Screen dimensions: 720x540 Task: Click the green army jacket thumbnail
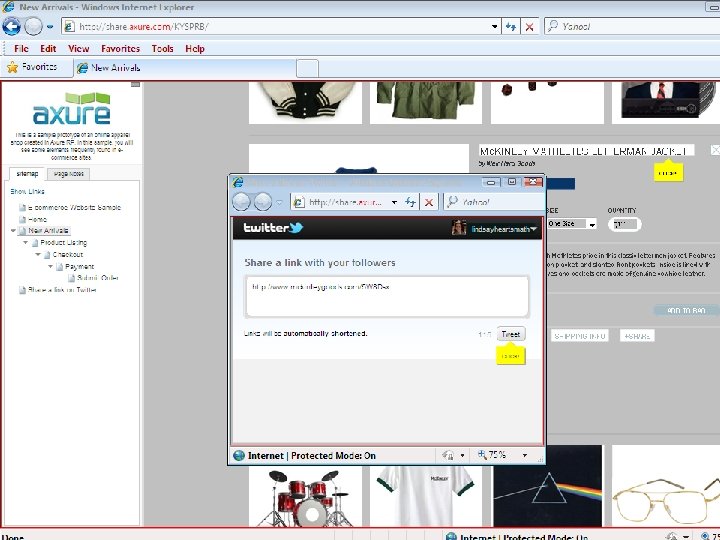click(x=426, y=102)
